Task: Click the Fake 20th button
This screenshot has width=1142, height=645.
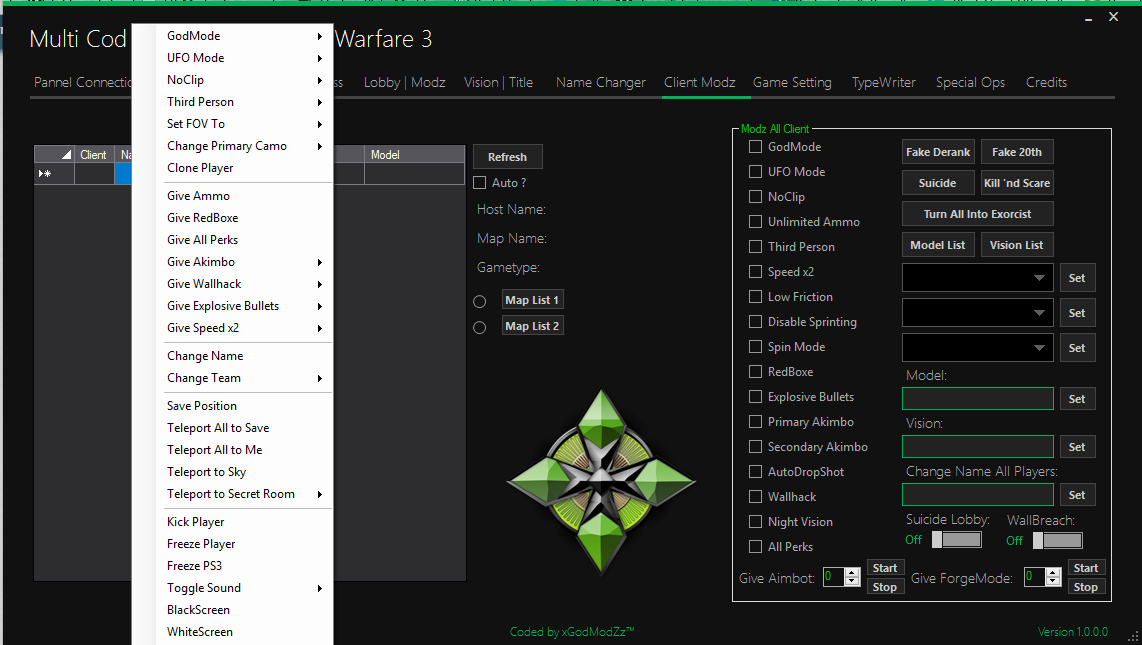Action: coord(1017,151)
